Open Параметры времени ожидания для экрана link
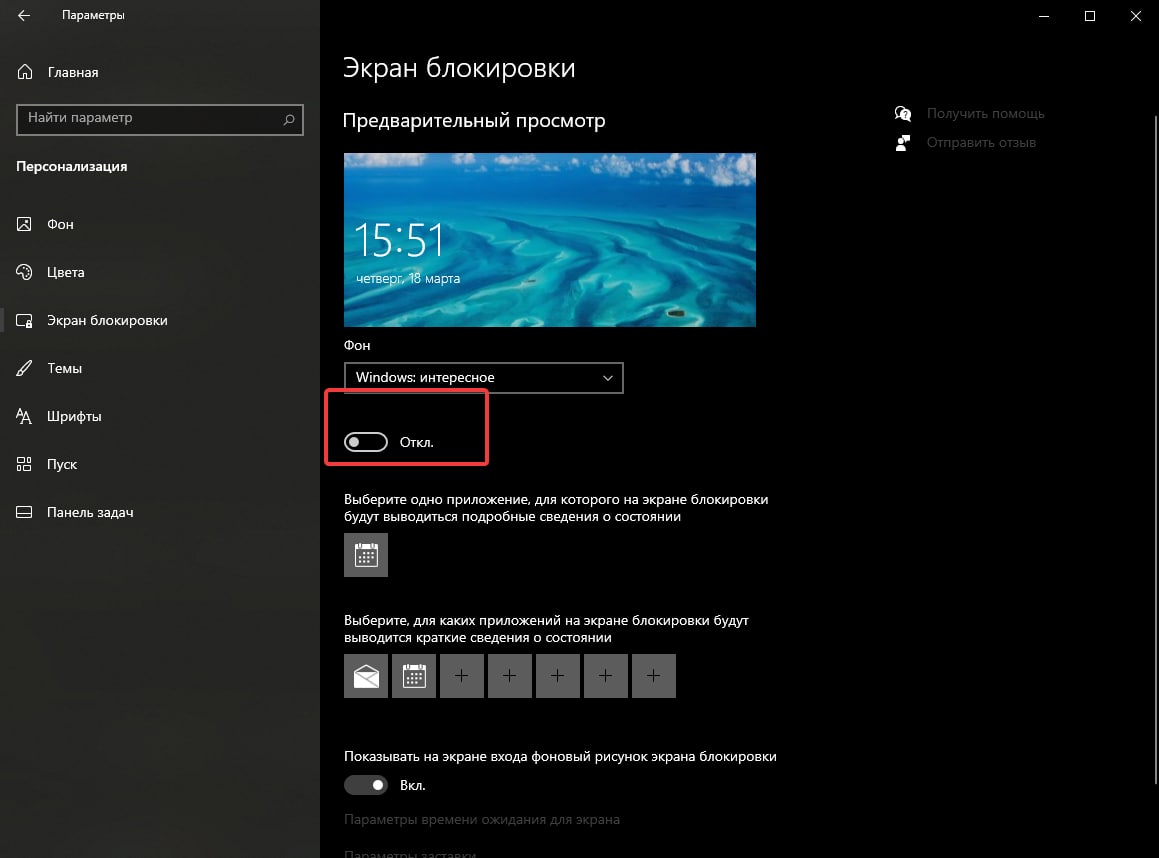The height and width of the screenshot is (858, 1159). 482,819
